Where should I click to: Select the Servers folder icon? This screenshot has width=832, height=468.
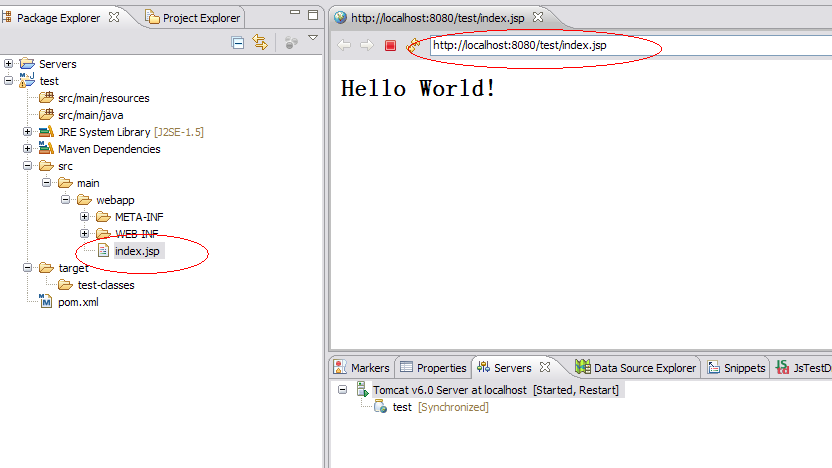coord(27,64)
